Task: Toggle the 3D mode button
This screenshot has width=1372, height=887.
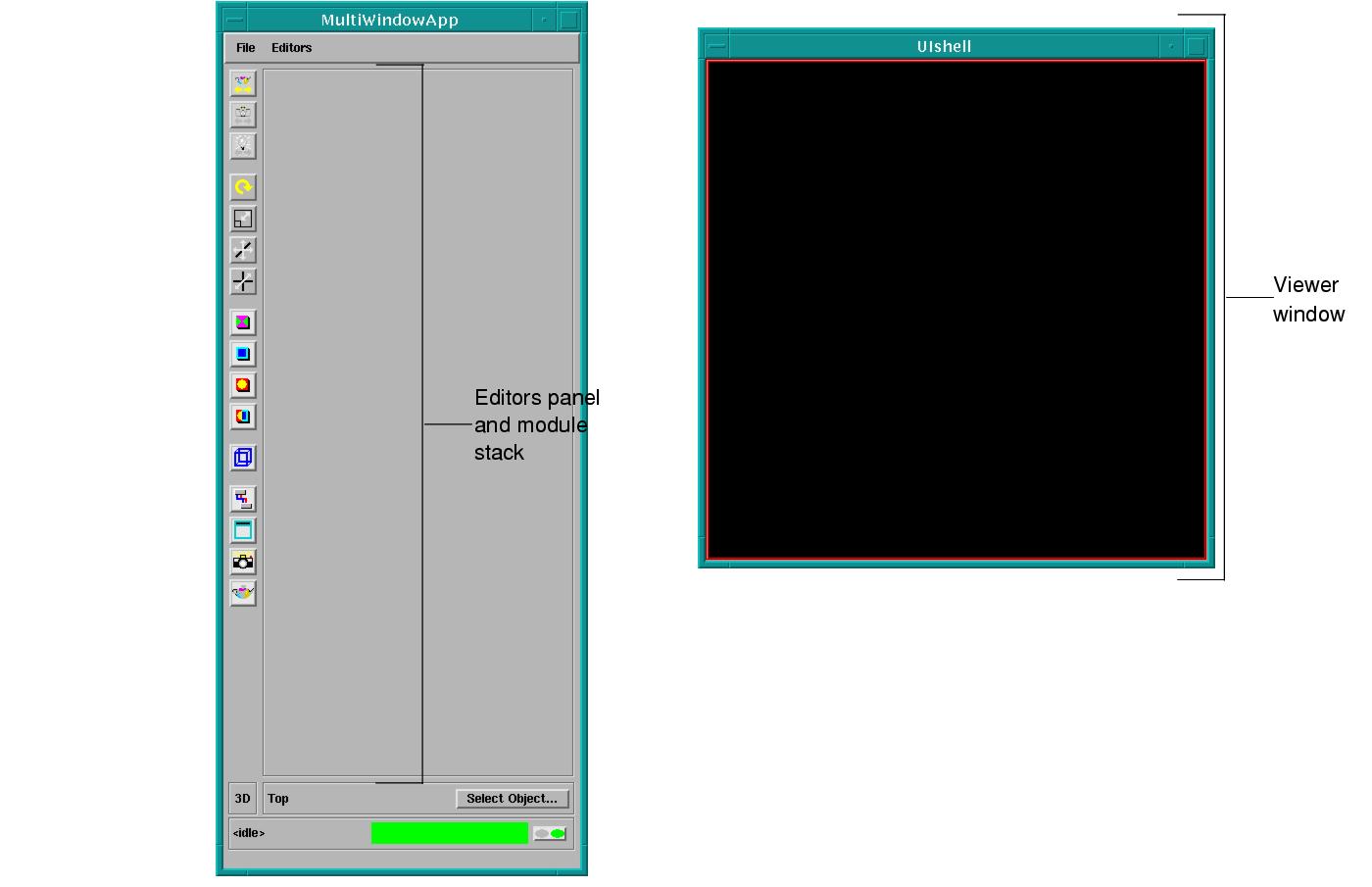Action: tap(242, 798)
